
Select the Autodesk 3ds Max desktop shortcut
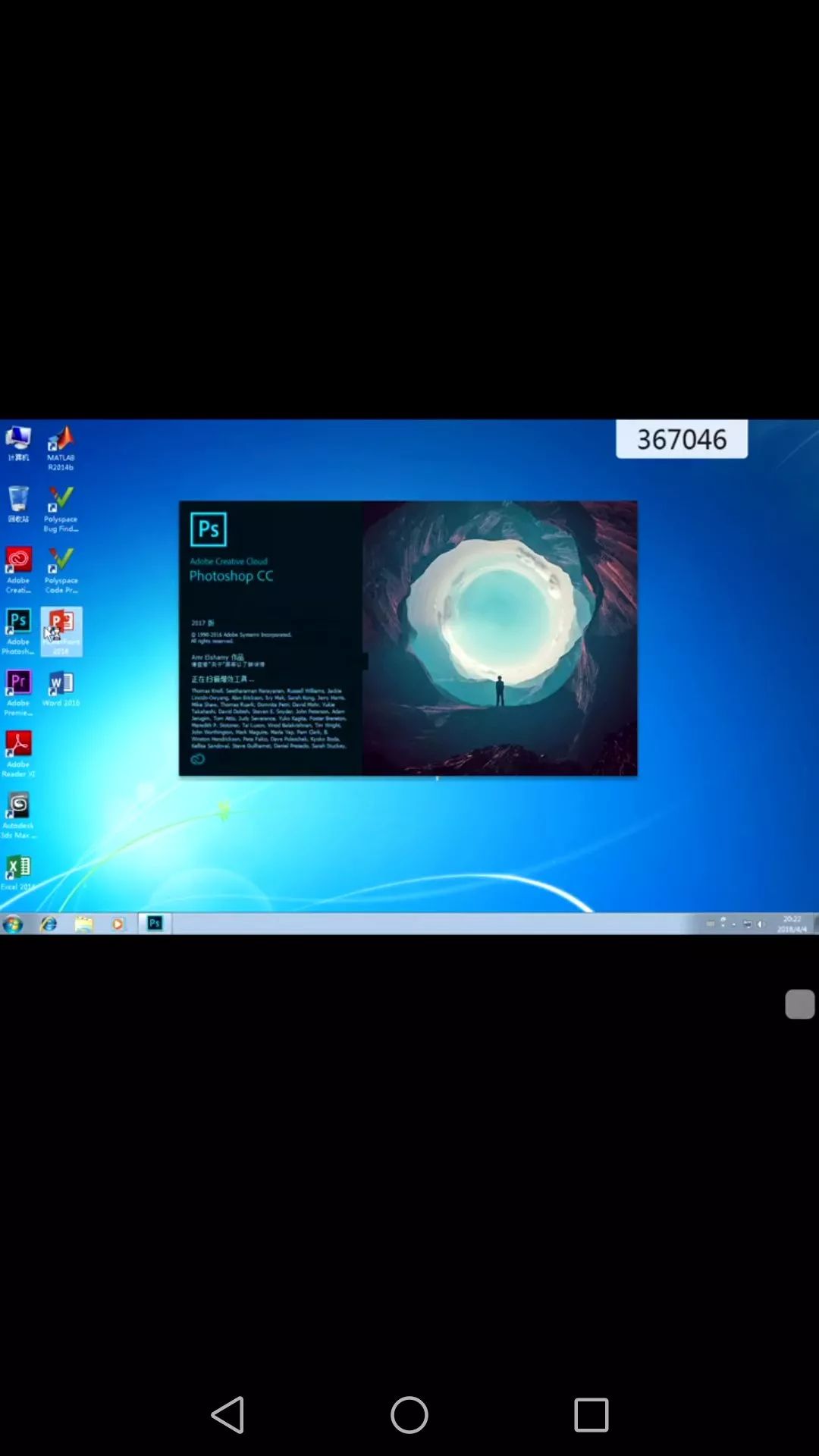click(x=18, y=816)
